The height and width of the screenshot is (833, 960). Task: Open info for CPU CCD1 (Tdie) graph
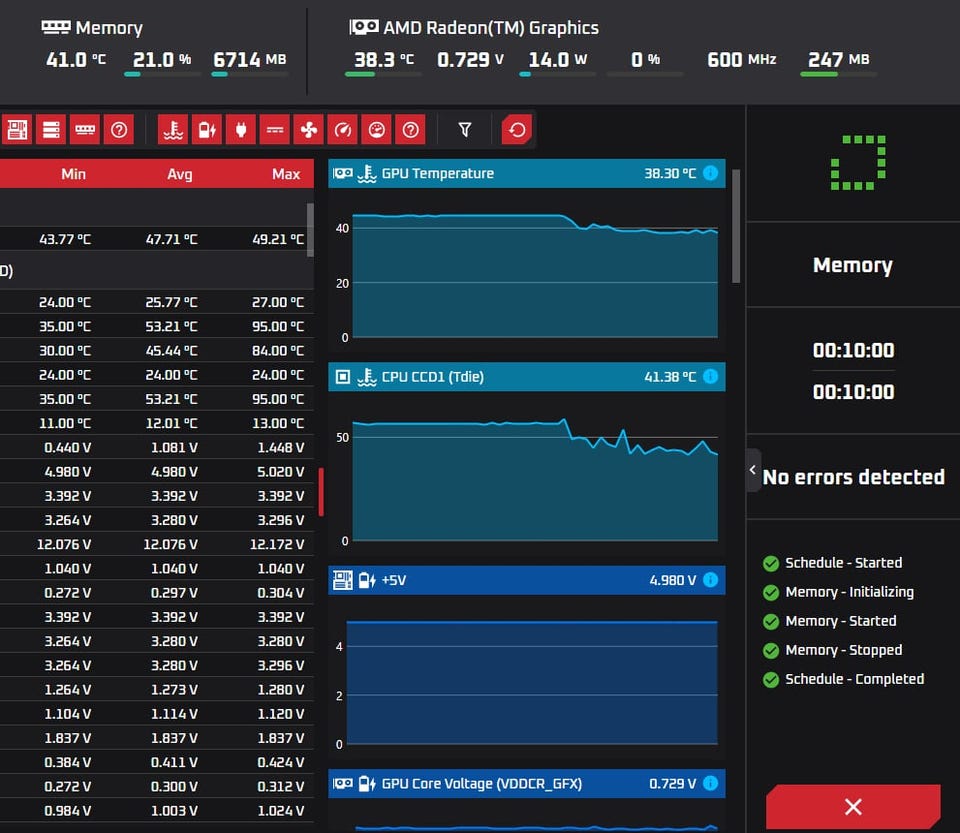(x=710, y=376)
